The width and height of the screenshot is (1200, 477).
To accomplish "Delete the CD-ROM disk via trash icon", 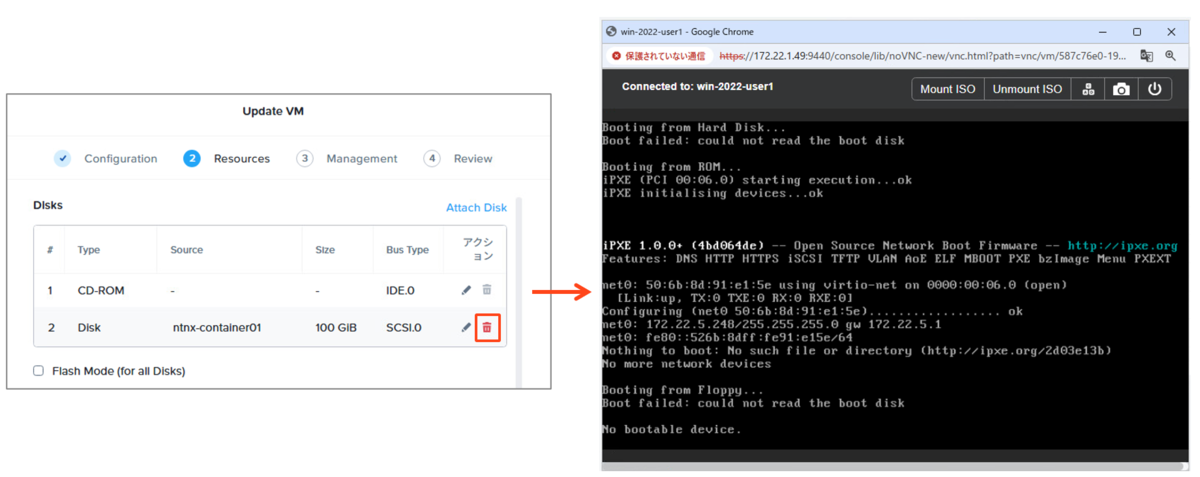I will pos(487,290).
